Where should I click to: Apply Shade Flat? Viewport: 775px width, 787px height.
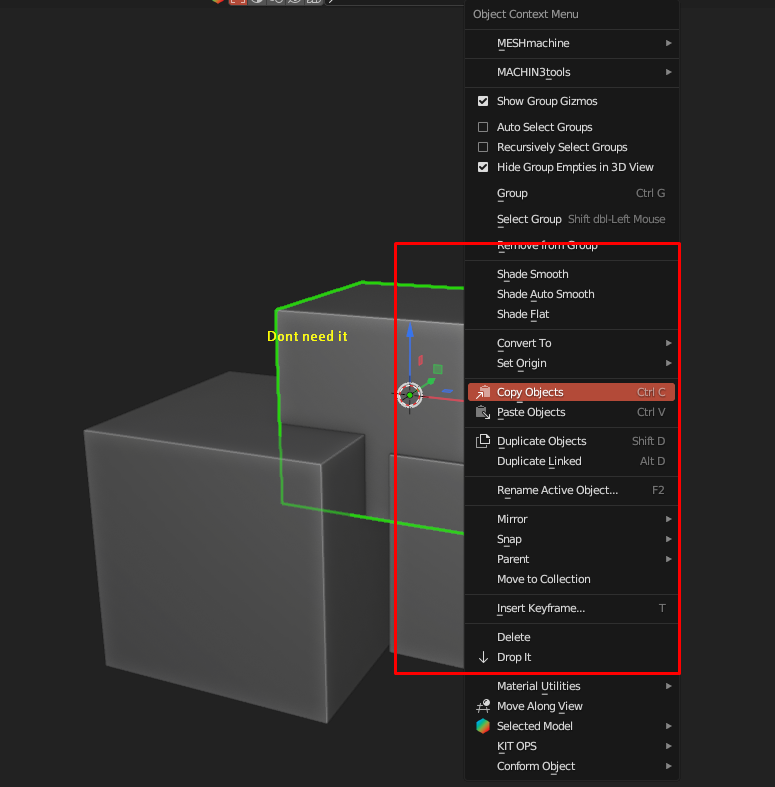[572, 314]
